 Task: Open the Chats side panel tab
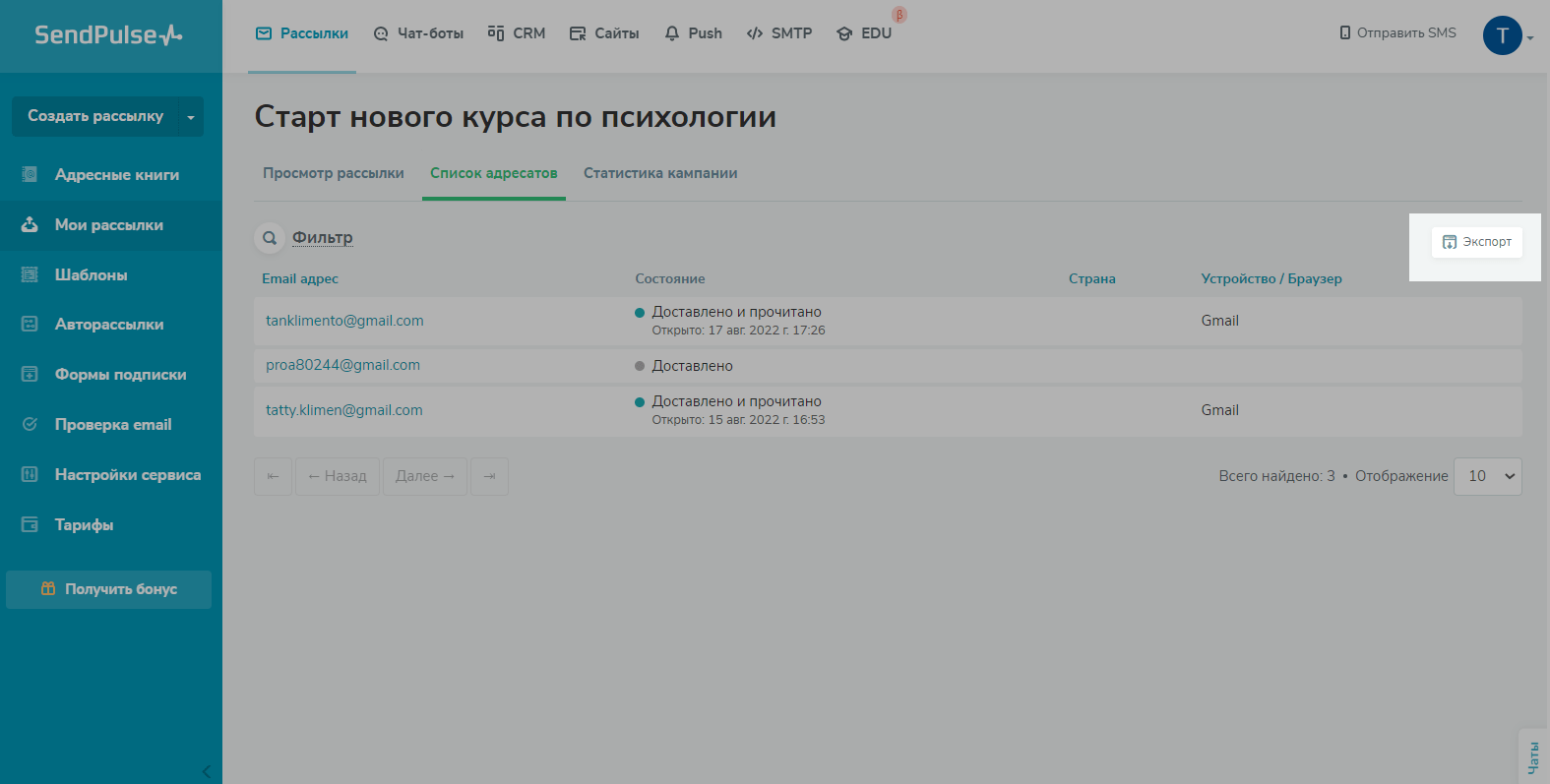click(1533, 756)
